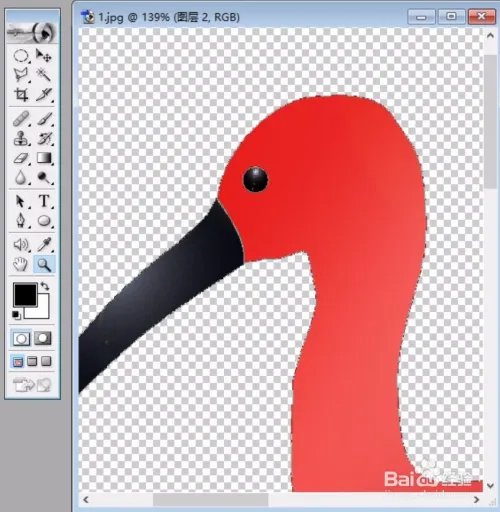Switch to Quick Mask mode
The width and height of the screenshot is (500, 512).
click(43, 338)
